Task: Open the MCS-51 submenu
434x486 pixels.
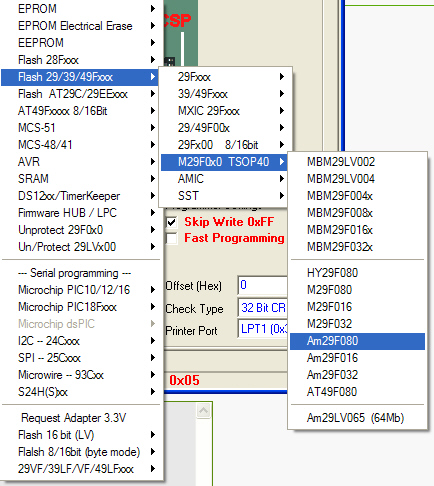Action: tap(81, 128)
